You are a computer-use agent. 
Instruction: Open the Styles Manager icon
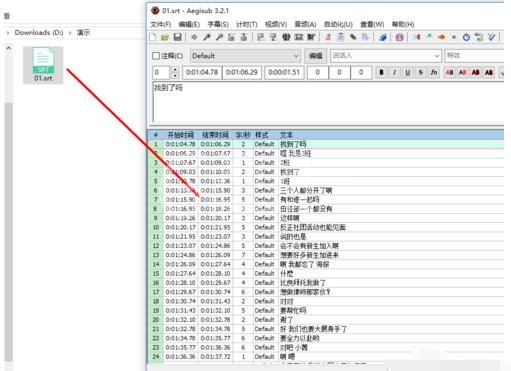click(328, 37)
